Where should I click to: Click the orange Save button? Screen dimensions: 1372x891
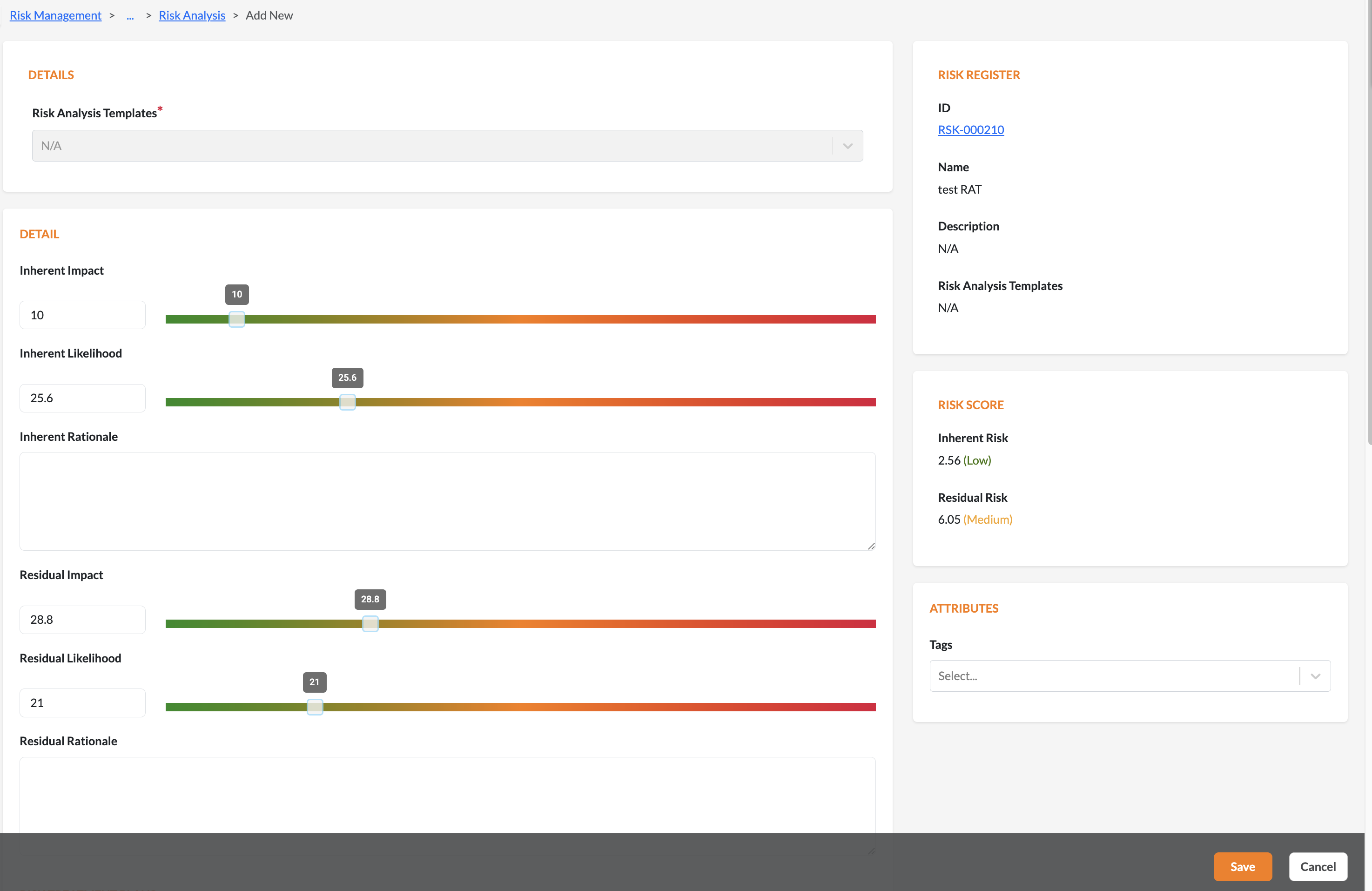(1242, 866)
